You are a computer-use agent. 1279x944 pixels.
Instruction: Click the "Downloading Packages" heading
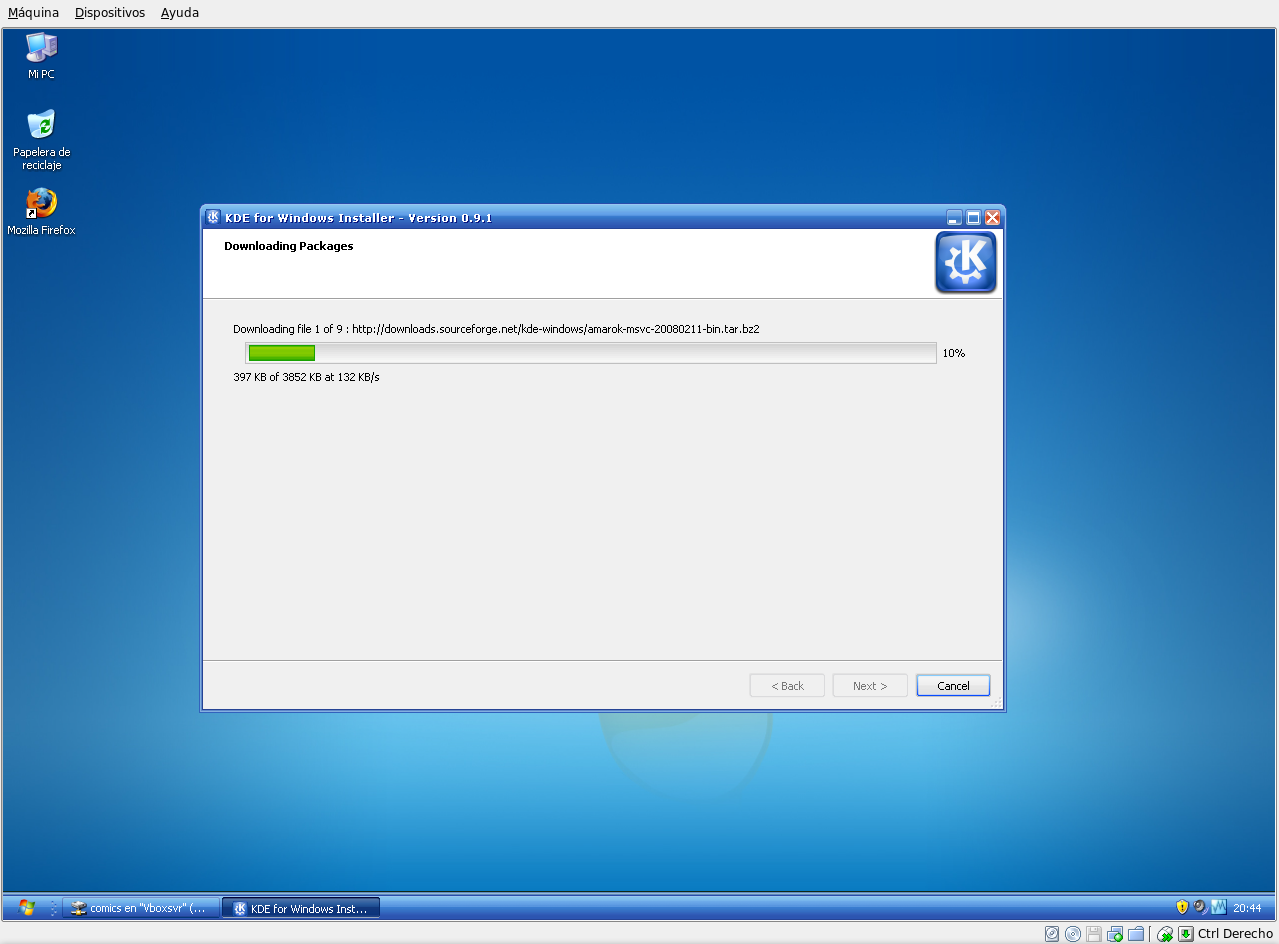[x=288, y=246]
